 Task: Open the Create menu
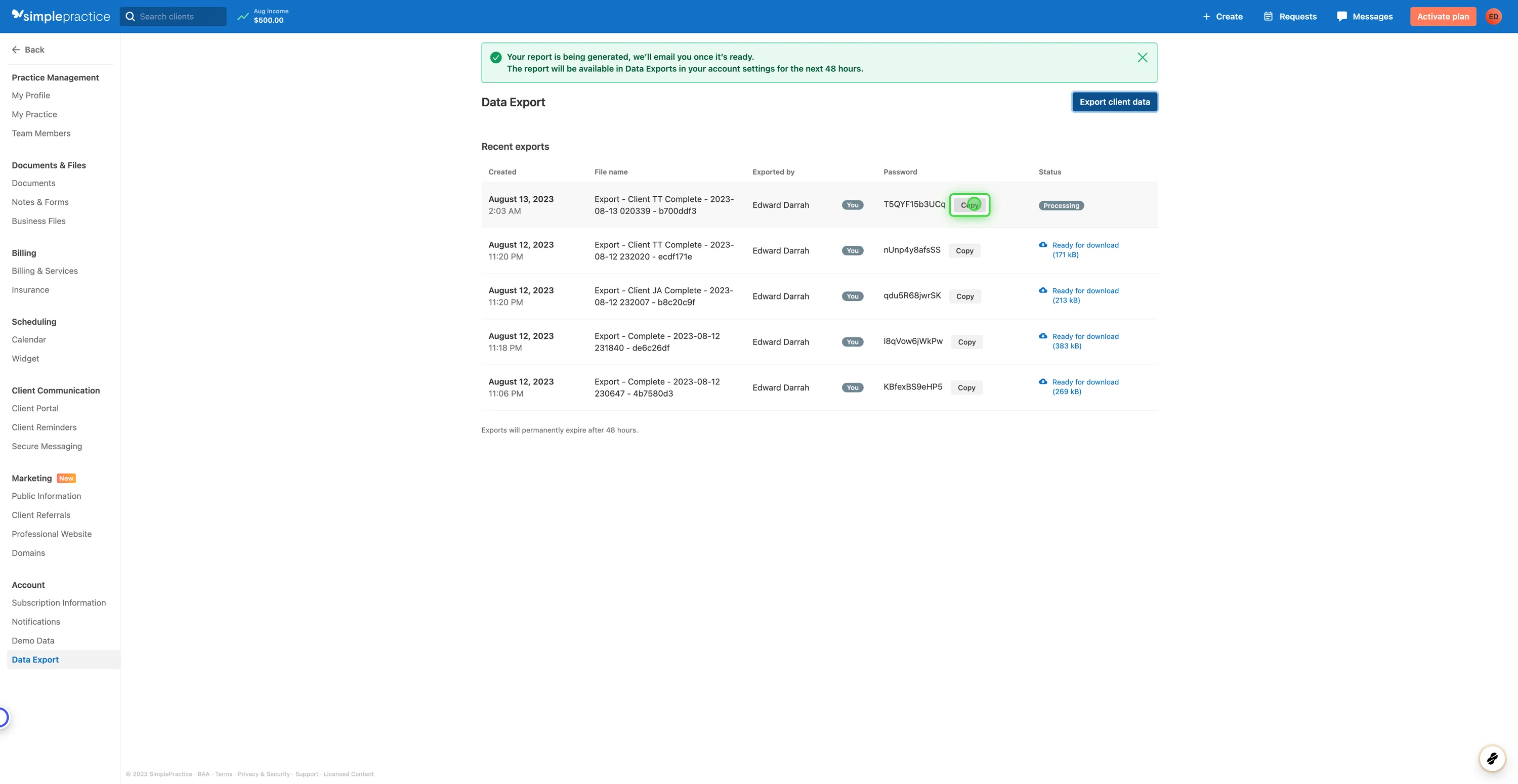click(1223, 17)
